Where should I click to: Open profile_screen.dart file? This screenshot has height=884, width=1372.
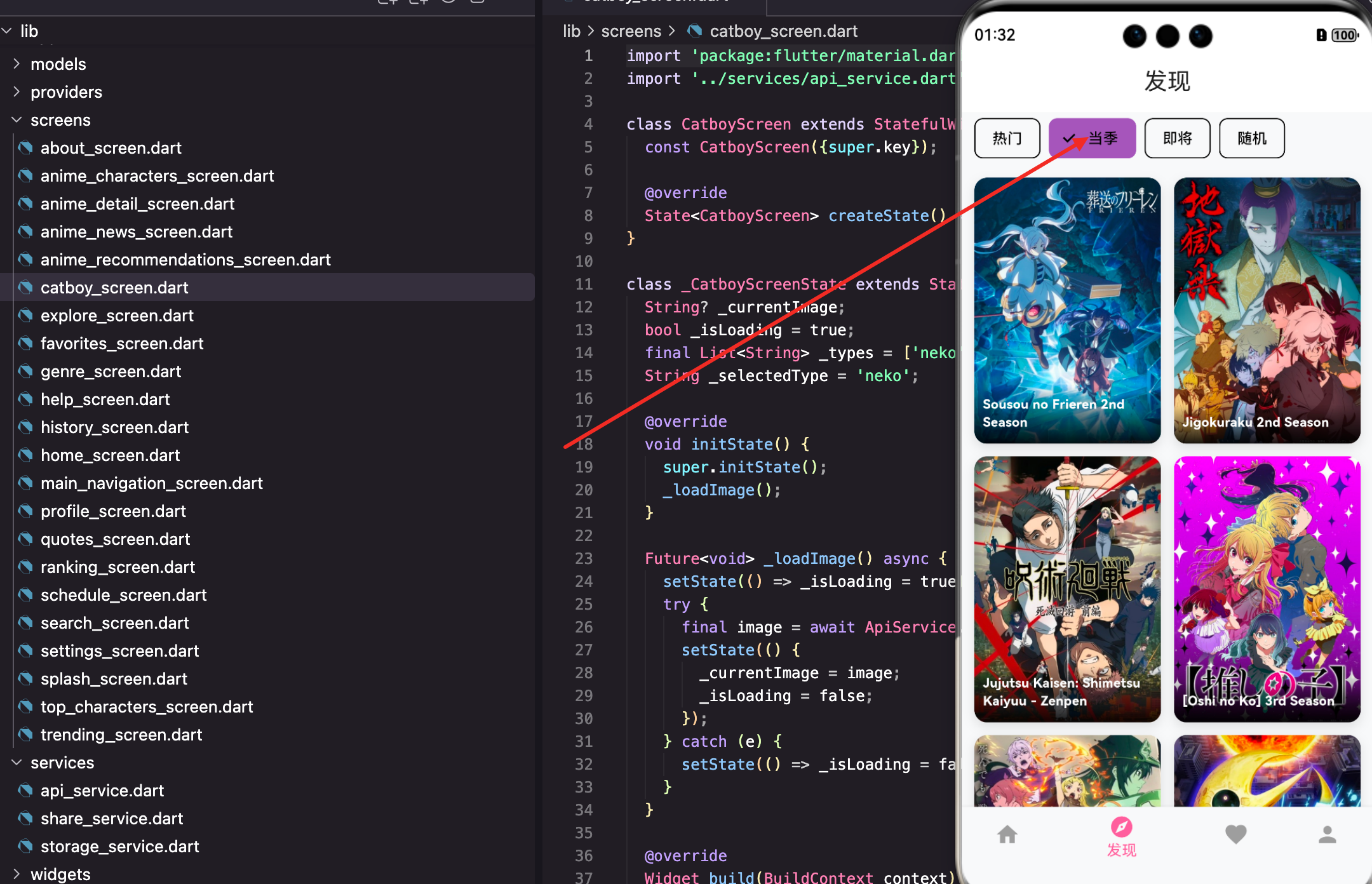(x=113, y=511)
